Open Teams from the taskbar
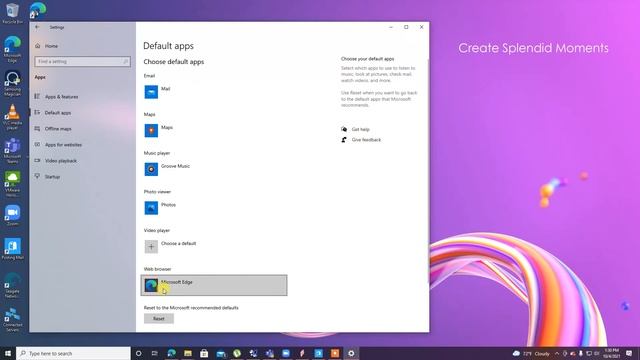The image size is (640, 360). point(269,353)
